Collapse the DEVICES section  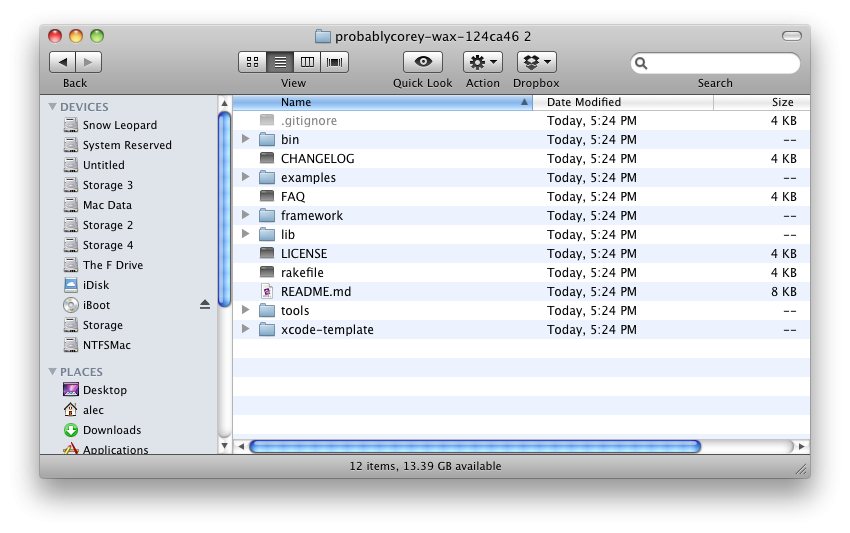click(53, 106)
